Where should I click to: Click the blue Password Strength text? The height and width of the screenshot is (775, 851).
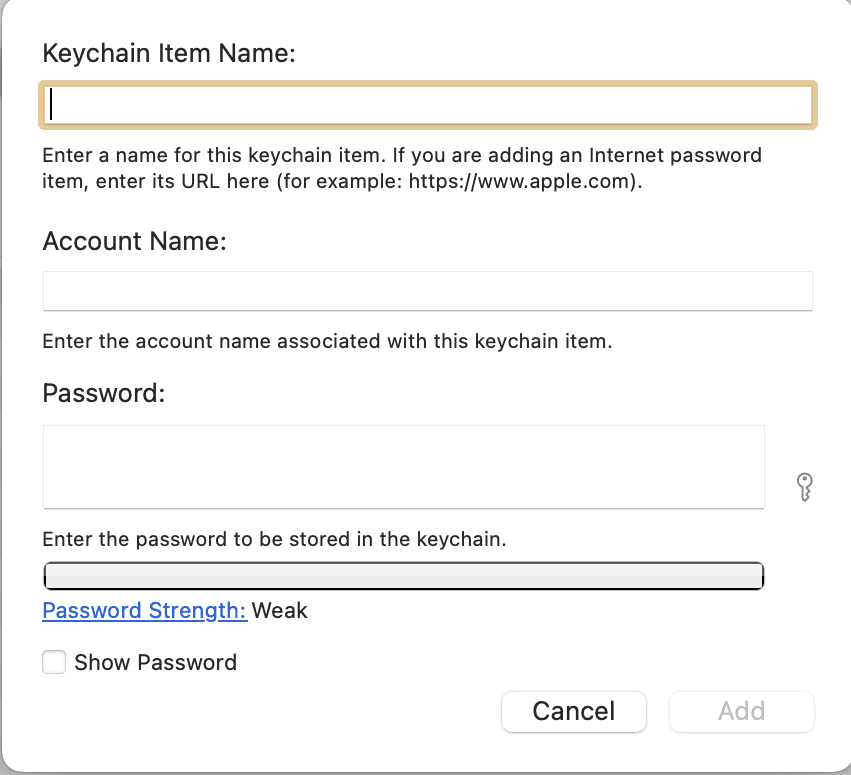(x=144, y=610)
